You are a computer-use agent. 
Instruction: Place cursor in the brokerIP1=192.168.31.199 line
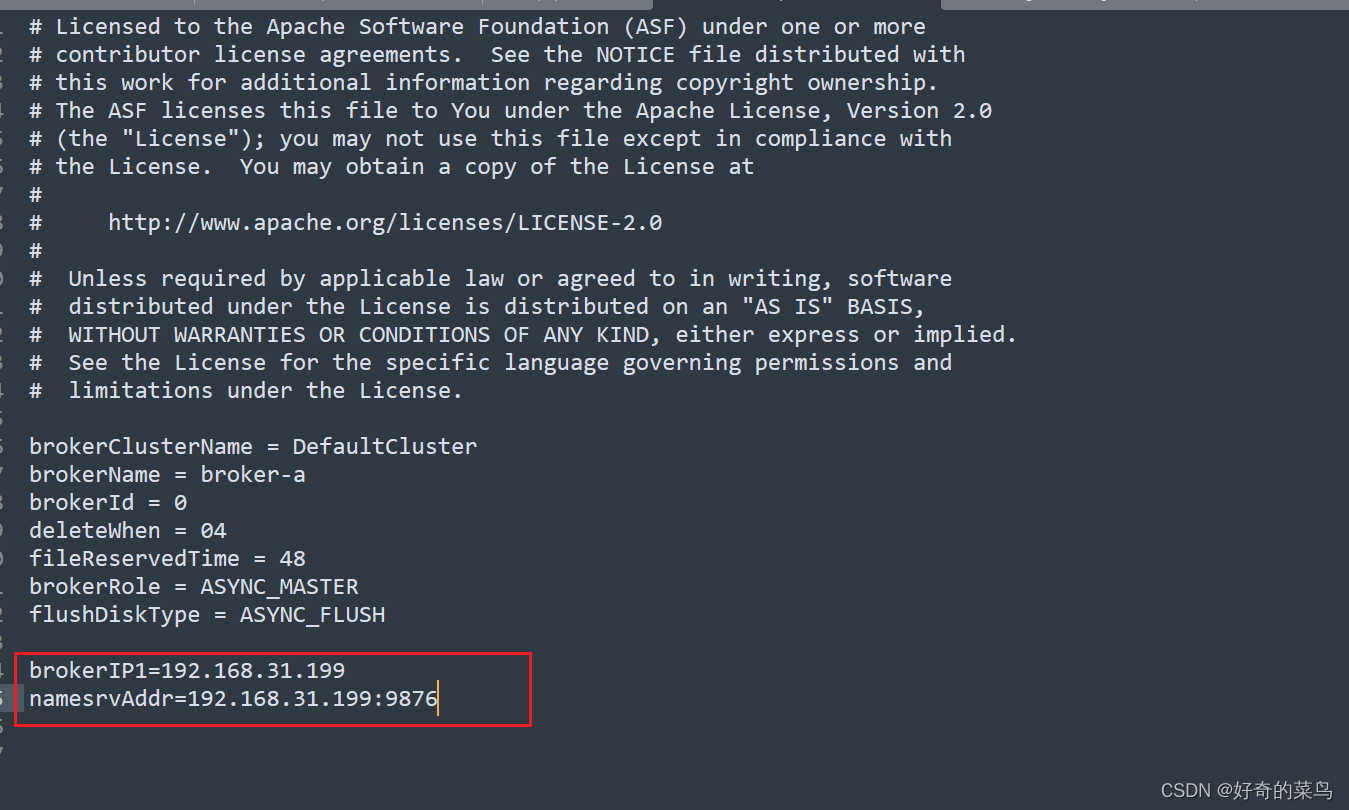pos(187,670)
